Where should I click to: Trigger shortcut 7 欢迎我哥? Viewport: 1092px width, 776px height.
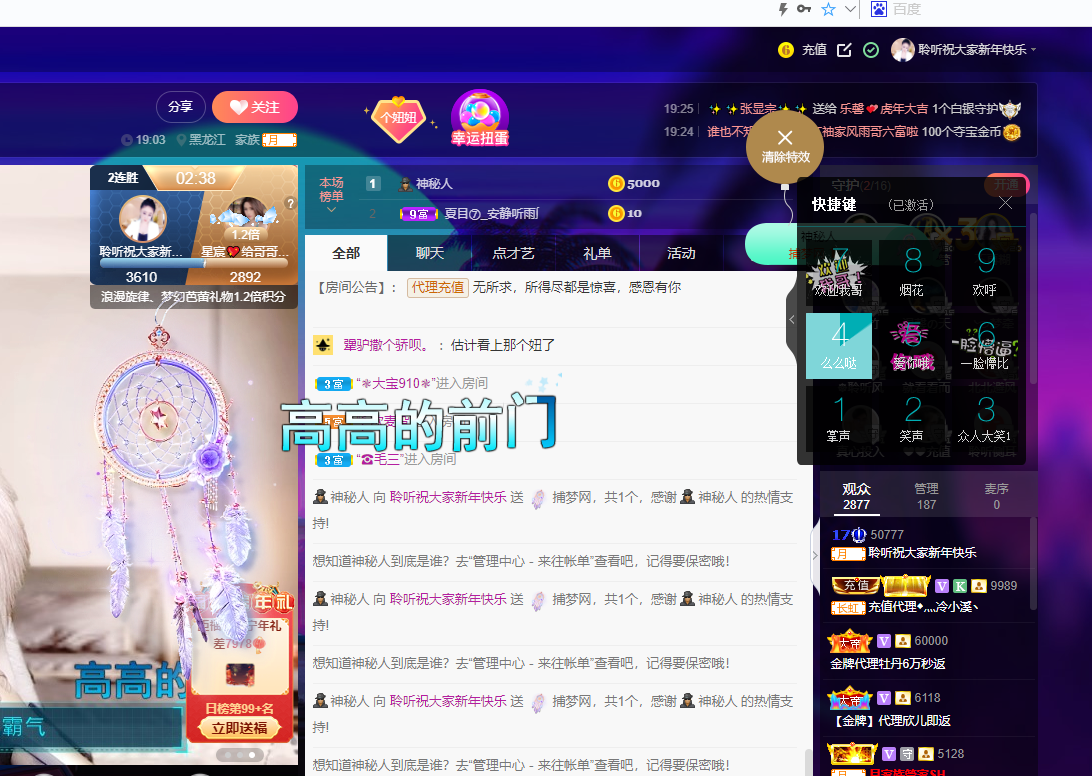(x=839, y=272)
